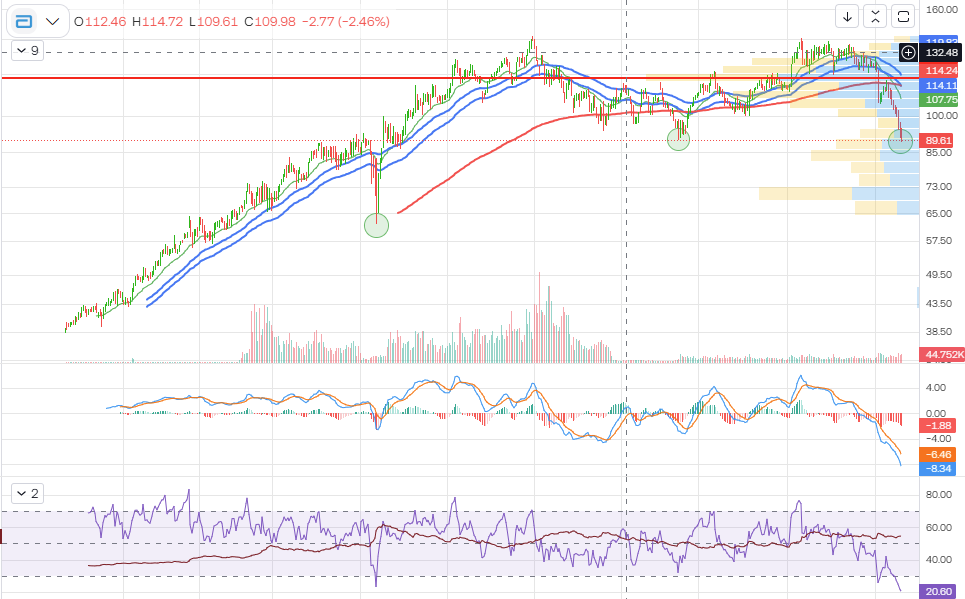Click the change value -2.77 (-2.46%)
The width and height of the screenshot is (965, 599).
pos(345,22)
